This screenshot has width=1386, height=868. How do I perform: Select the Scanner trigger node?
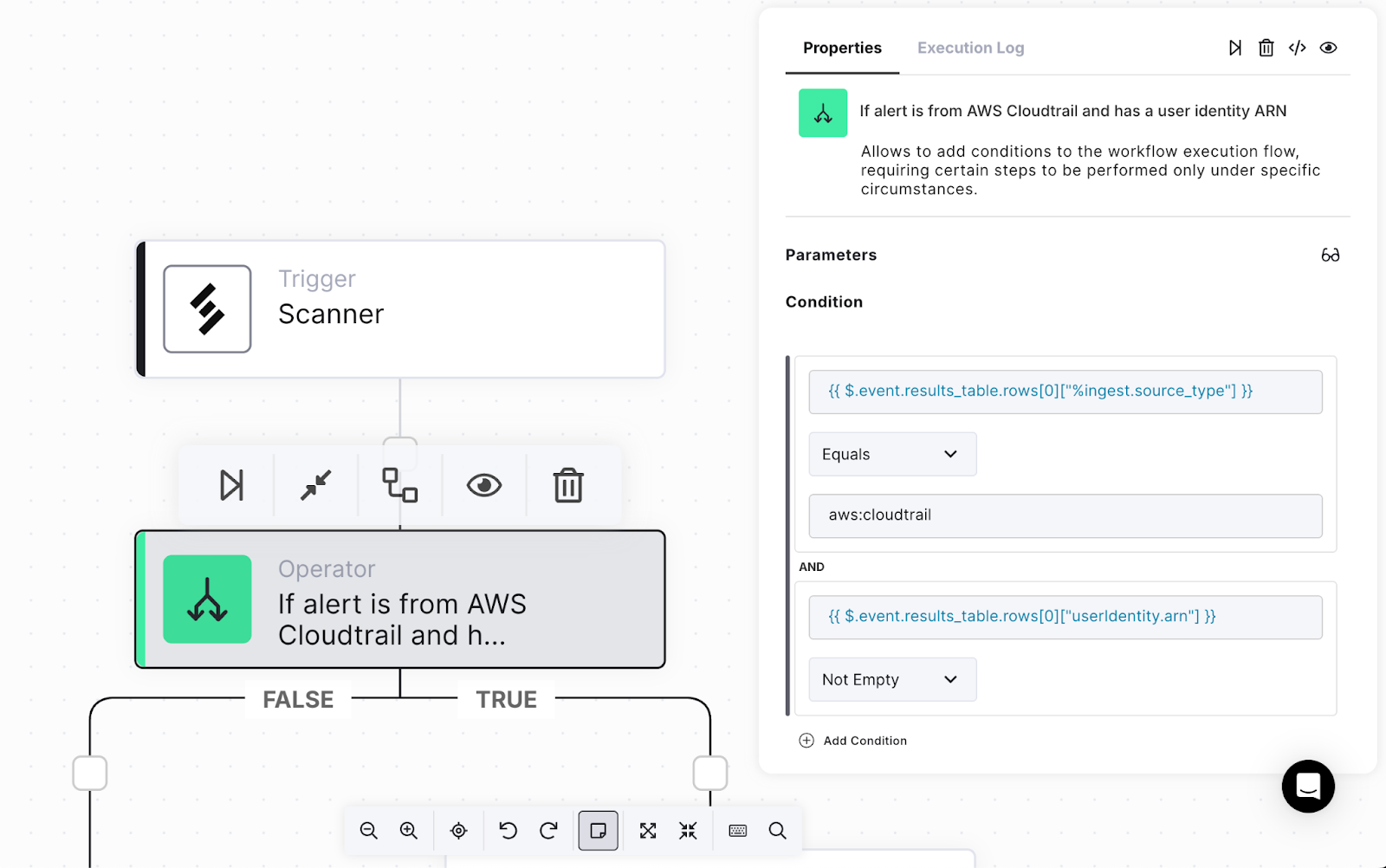[401, 309]
